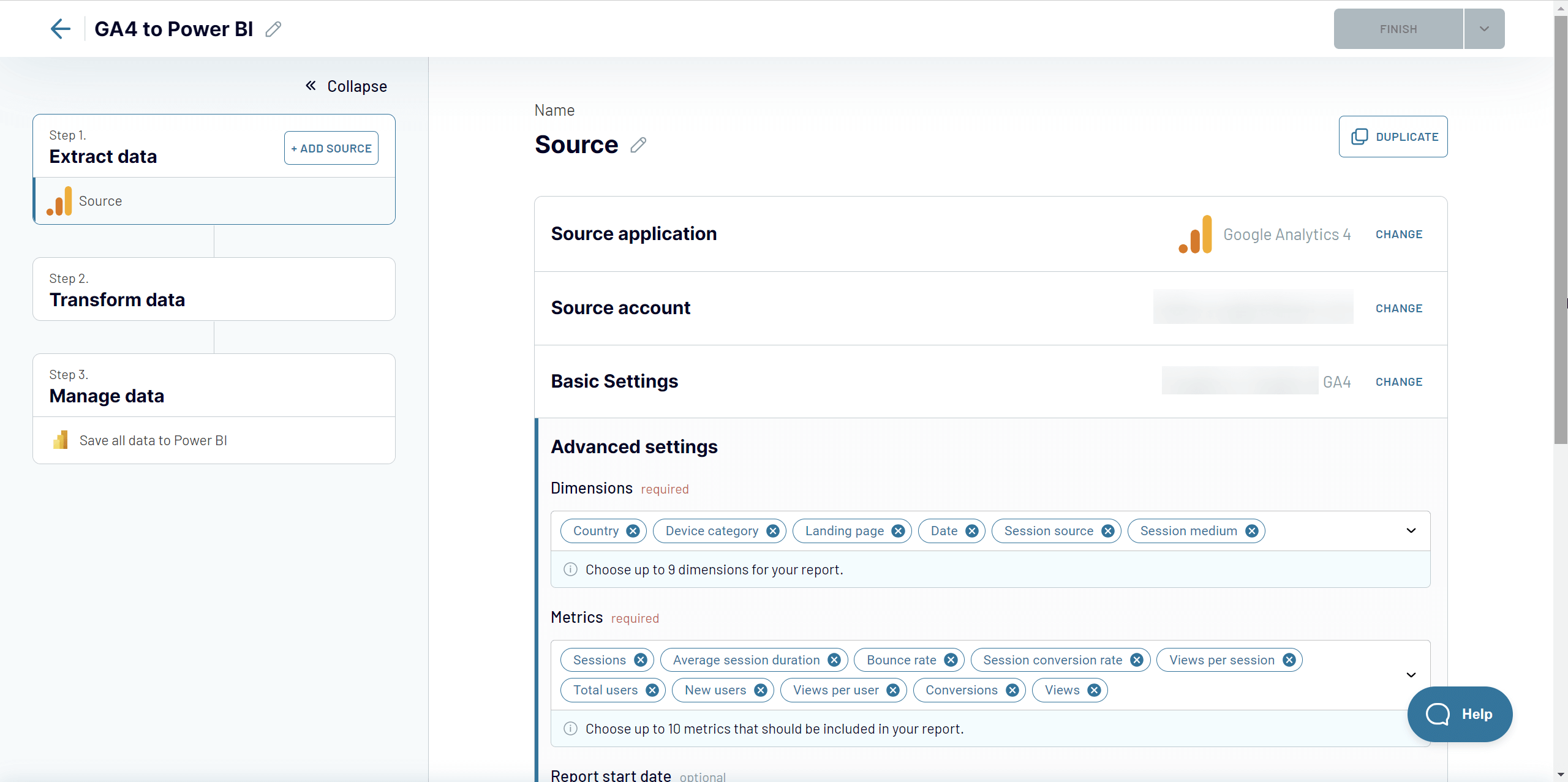Change the Source account
The image size is (1568, 782).
click(1399, 309)
